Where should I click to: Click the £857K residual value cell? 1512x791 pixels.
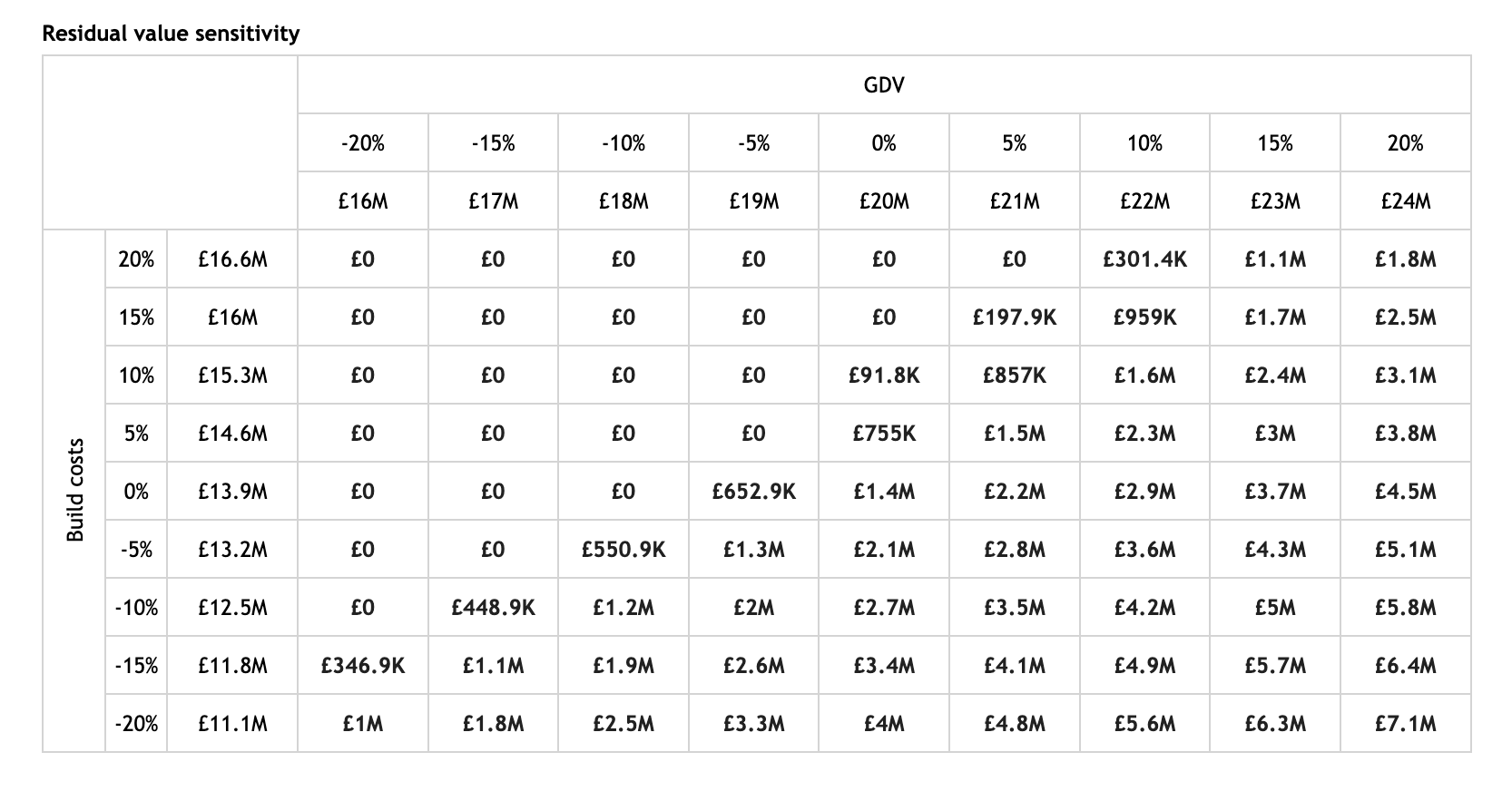coord(1014,376)
